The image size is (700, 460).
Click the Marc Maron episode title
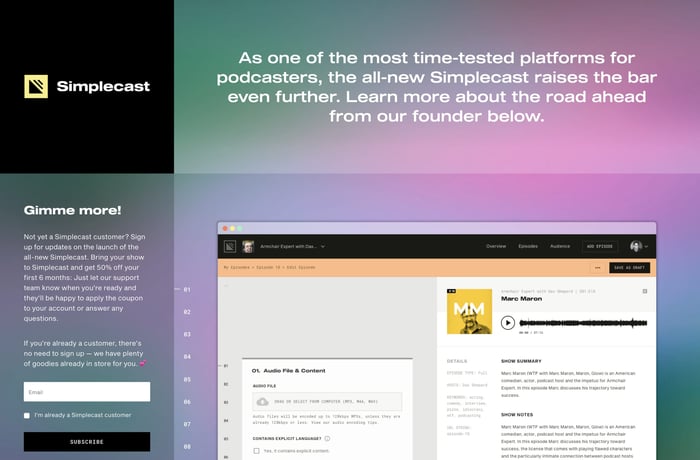(521, 299)
